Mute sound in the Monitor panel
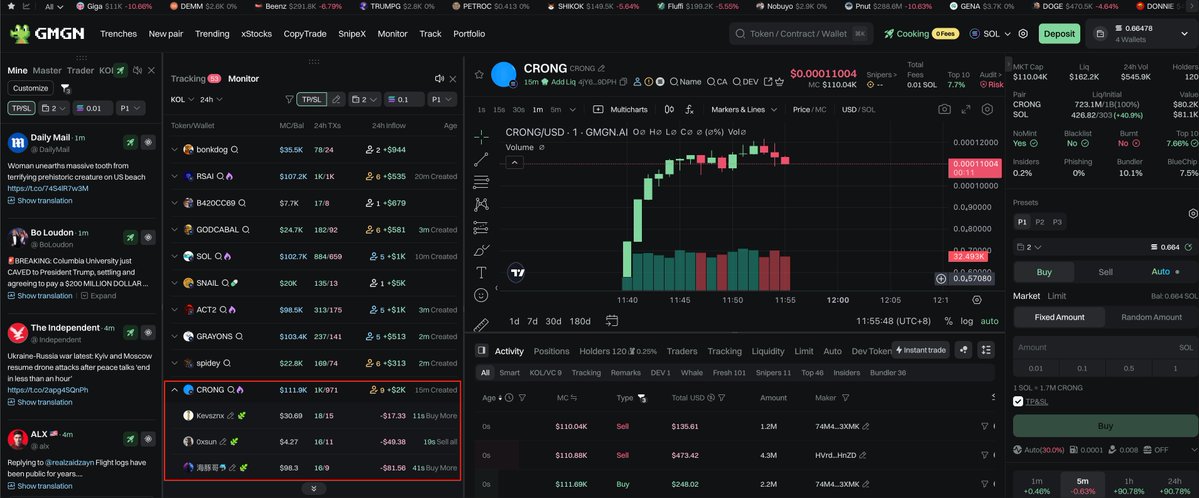The image size is (1199, 498). pyautogui.click(x=439, y=79)
